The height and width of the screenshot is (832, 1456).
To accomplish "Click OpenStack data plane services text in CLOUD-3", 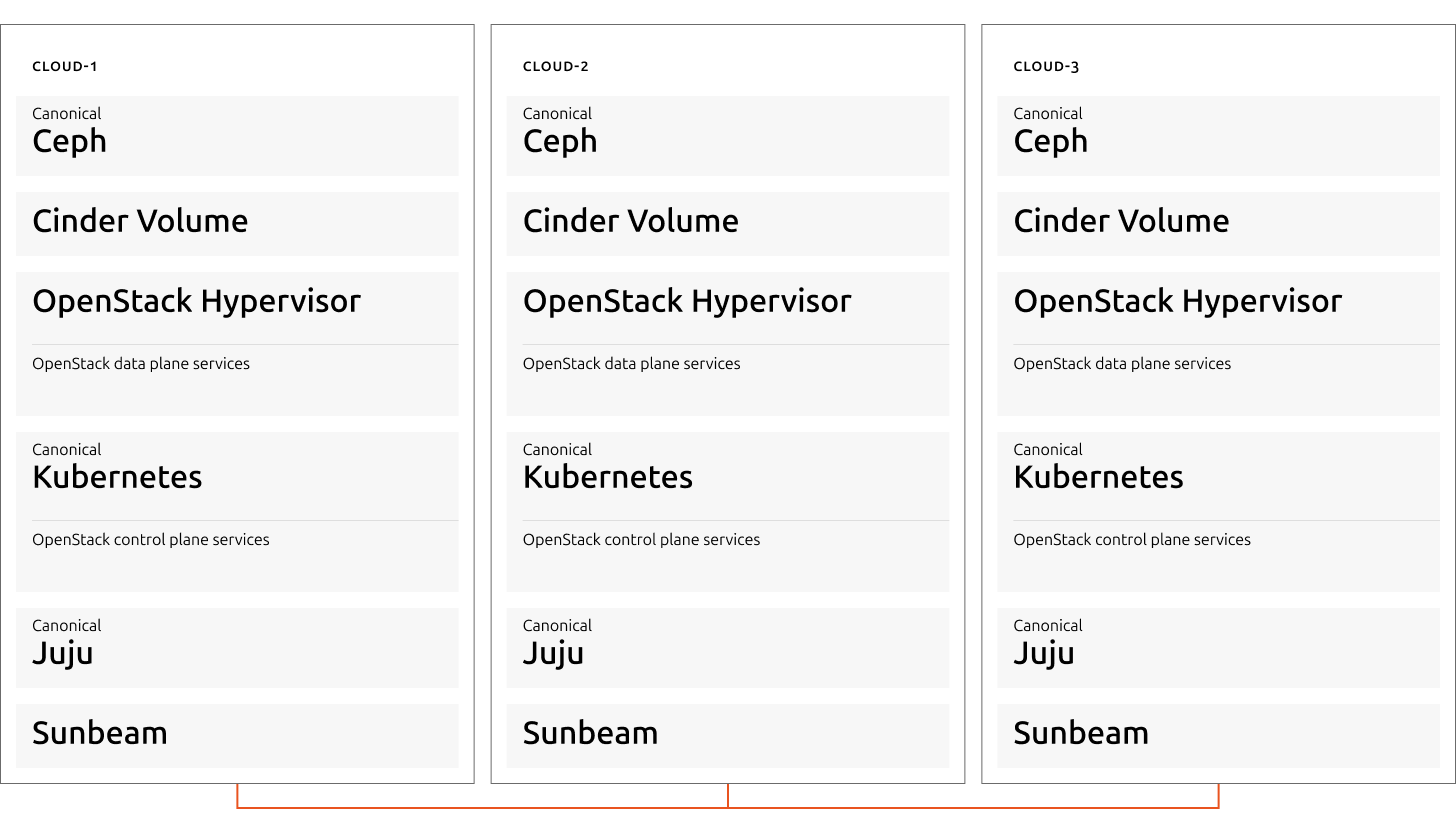I will pyautogui.click(x=1122, y=364).
